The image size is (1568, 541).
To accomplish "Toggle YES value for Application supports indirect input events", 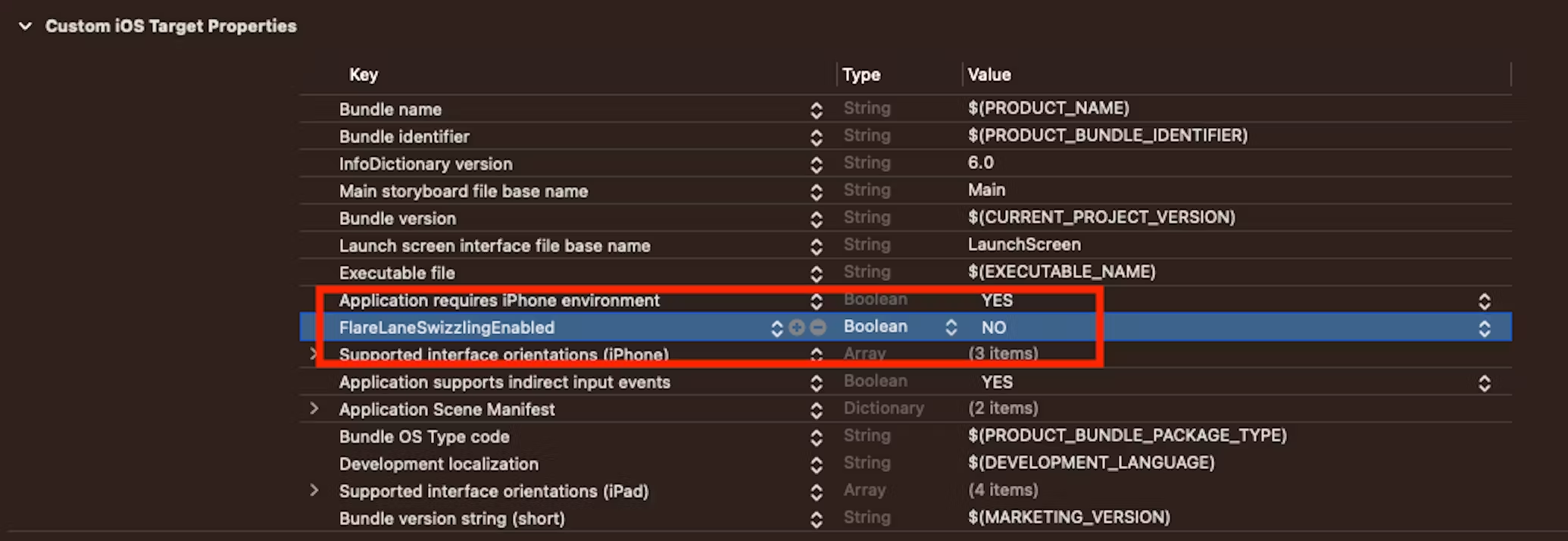I will point(1484,383).
